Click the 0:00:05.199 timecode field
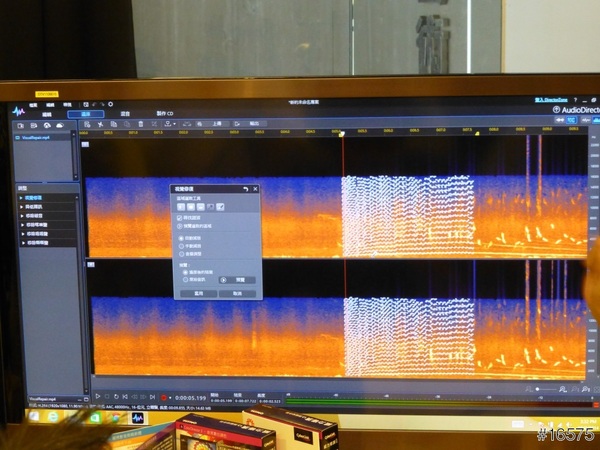 pos(191,398)
